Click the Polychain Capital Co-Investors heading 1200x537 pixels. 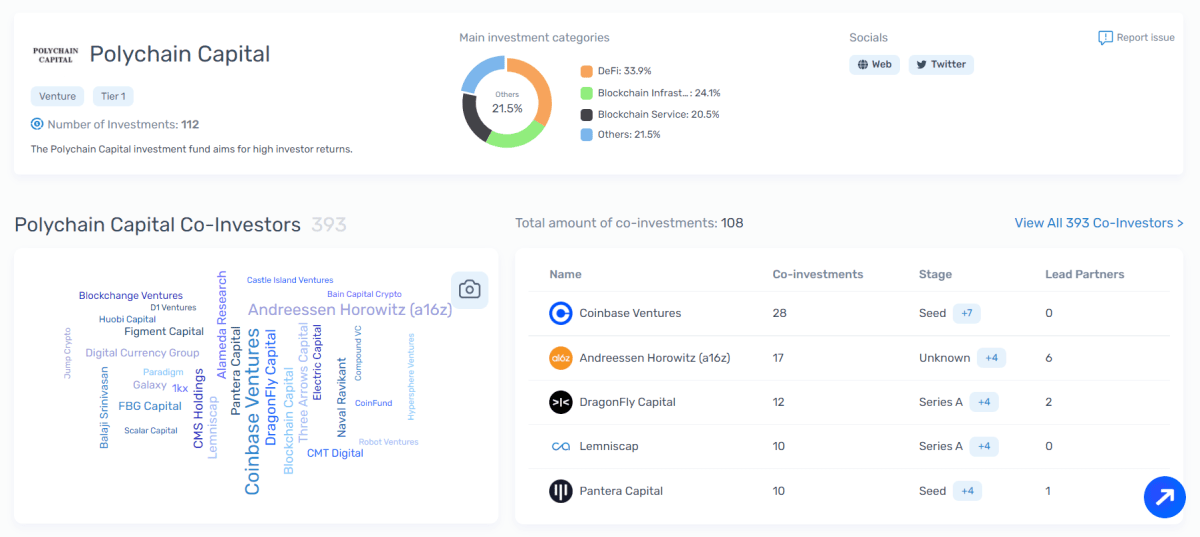pyautogui.click(x=157, y=225)
